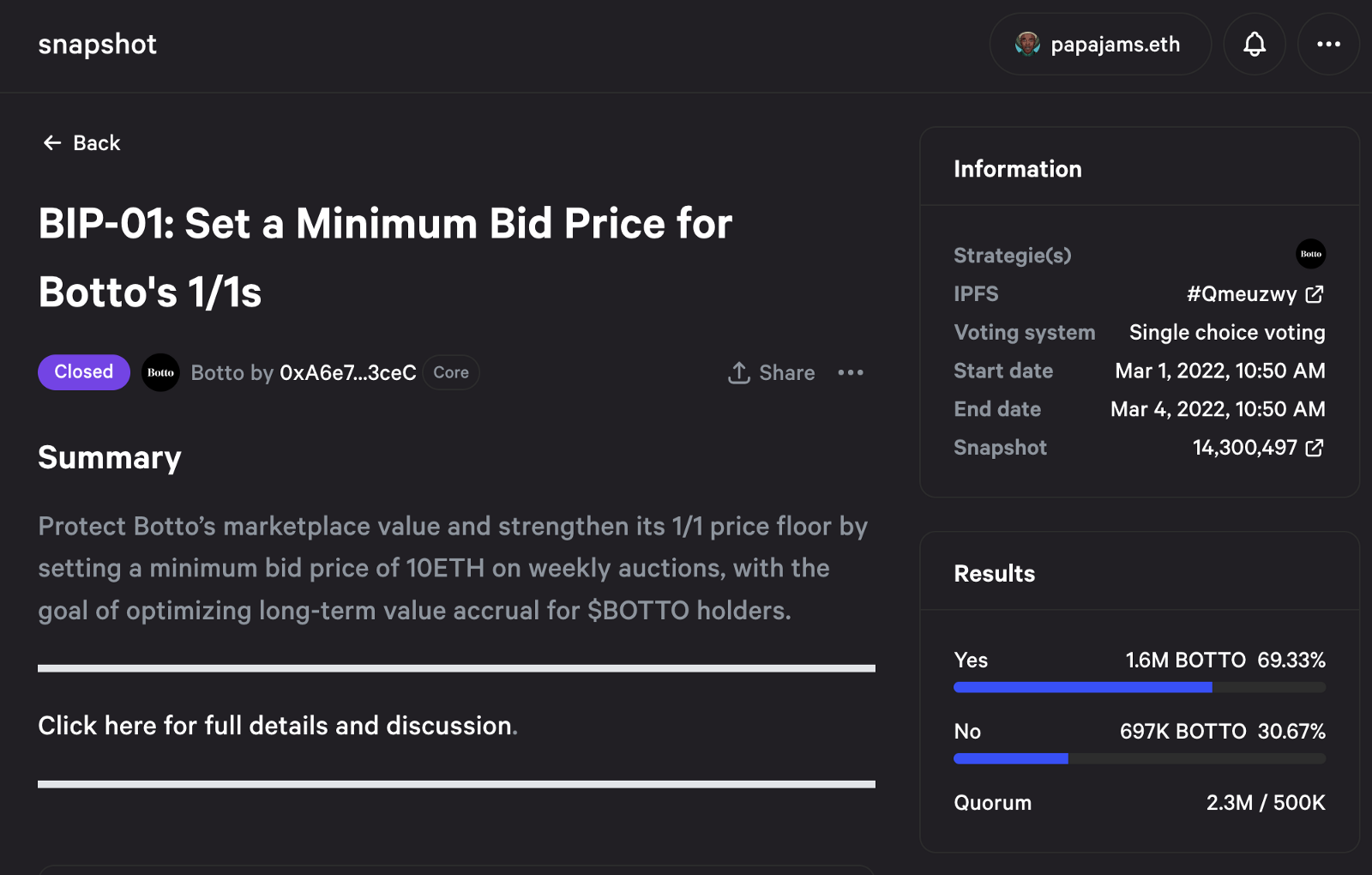This screenshot has width=1372, height=875.
Task: Click the Back arrow icon
Action: pos(52,142)
